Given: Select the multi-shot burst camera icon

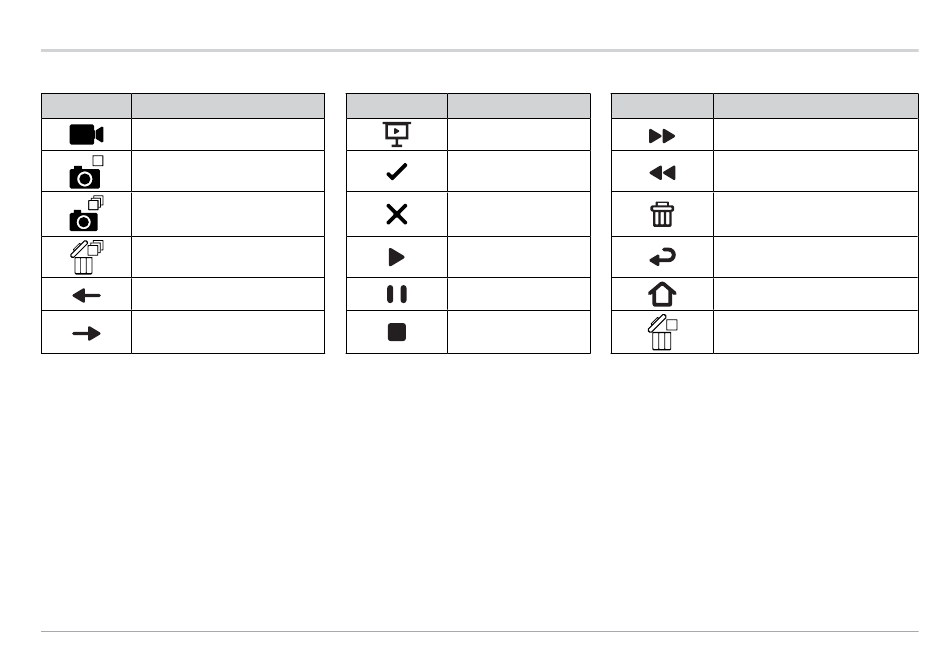Looking at the screenshot, I should 86,213.
